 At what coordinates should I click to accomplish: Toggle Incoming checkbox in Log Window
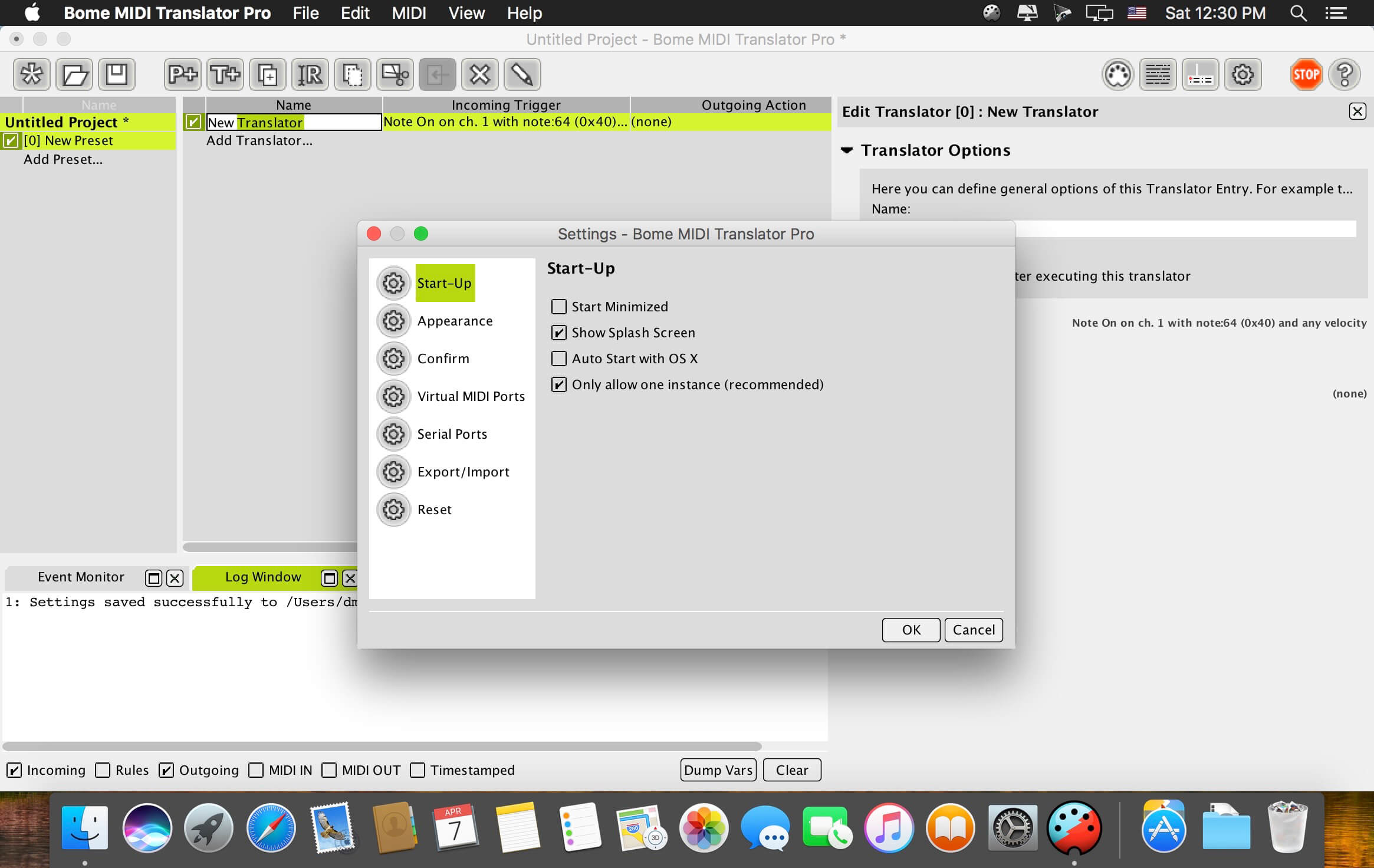[14, 770]
